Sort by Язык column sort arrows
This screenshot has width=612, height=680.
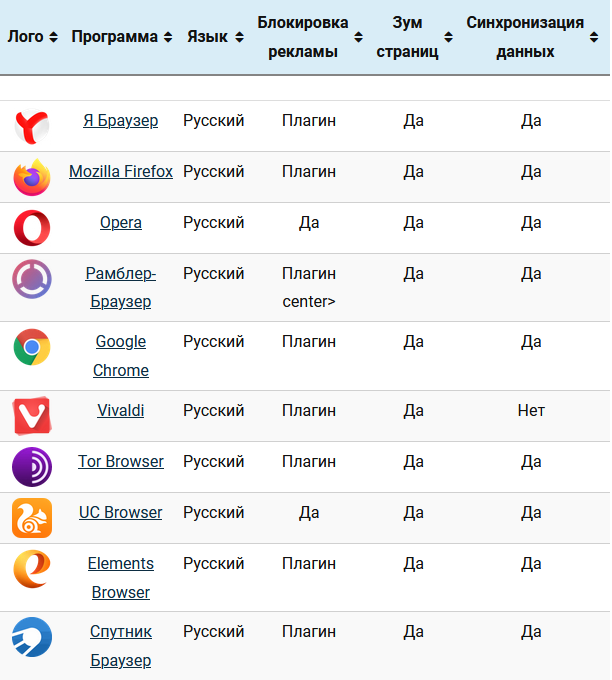point(239,37)
